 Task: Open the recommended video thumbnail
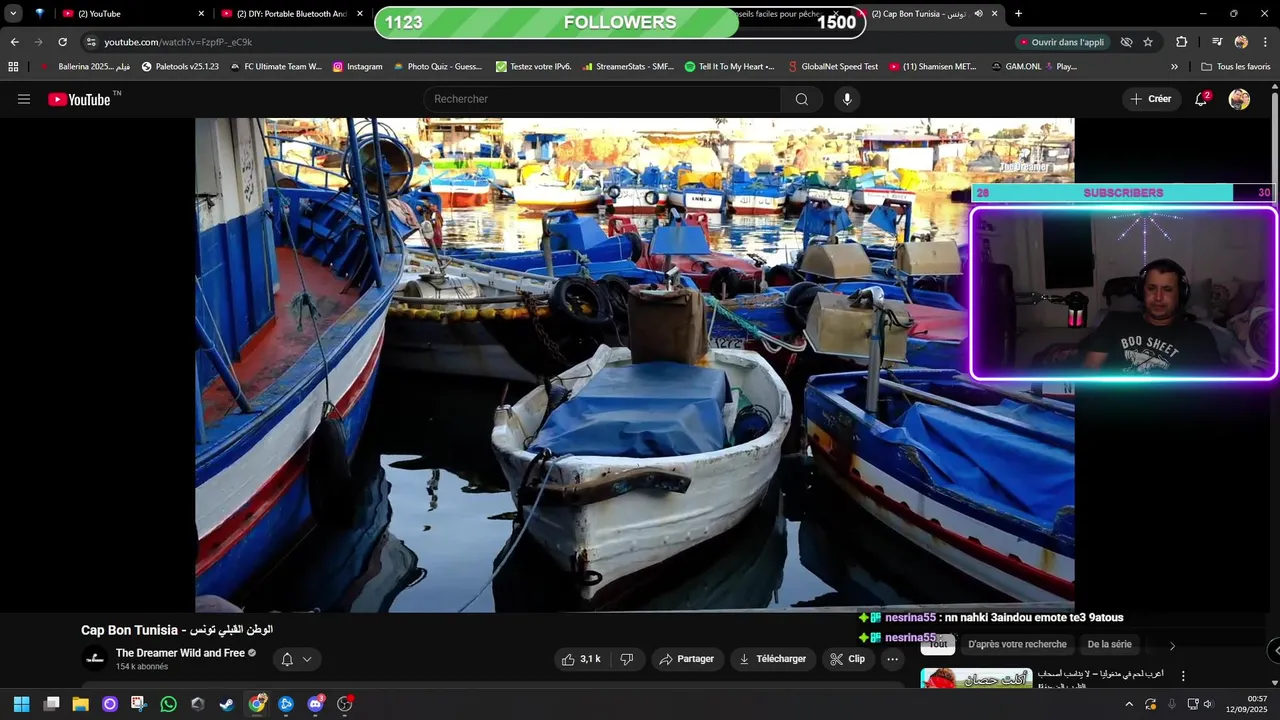976,678
